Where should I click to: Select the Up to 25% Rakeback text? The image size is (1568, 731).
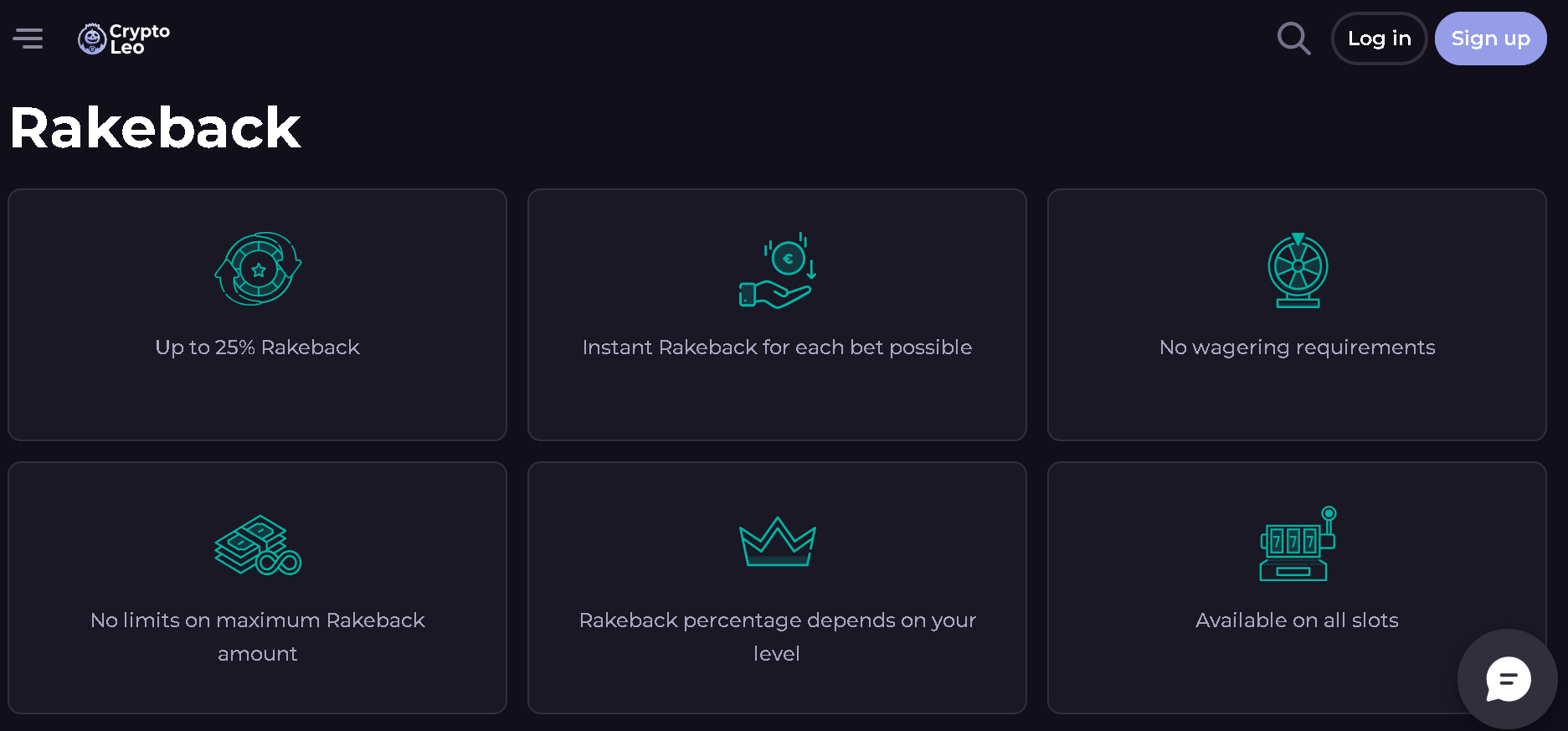click(257, 347)
